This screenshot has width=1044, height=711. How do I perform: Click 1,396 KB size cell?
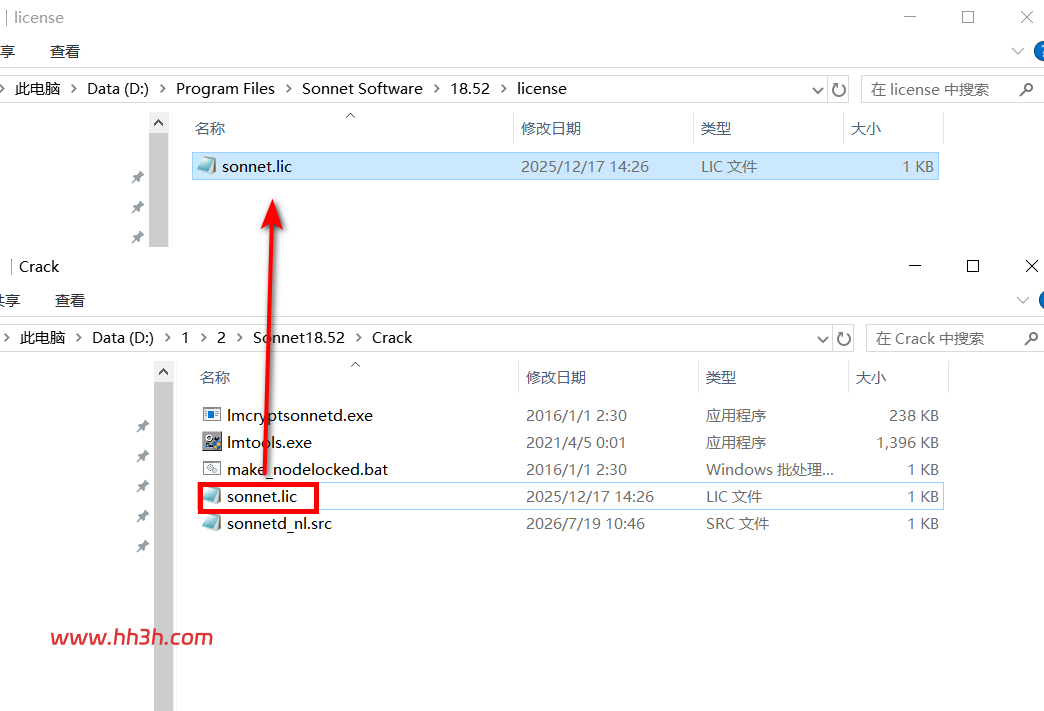click(908, 443)
